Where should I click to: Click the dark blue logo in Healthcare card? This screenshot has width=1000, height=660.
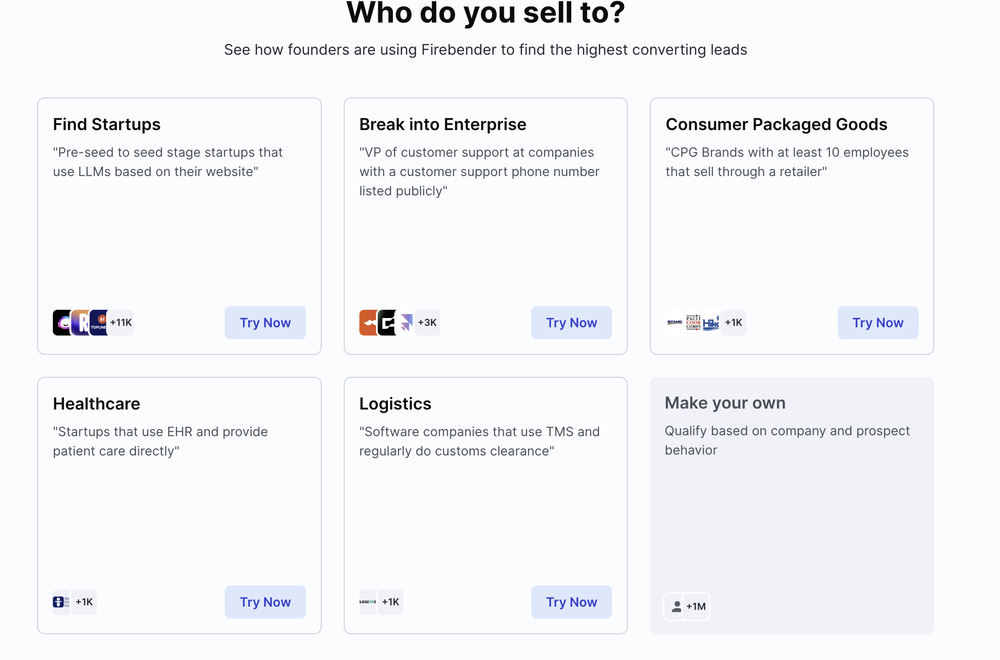[61, 602]
